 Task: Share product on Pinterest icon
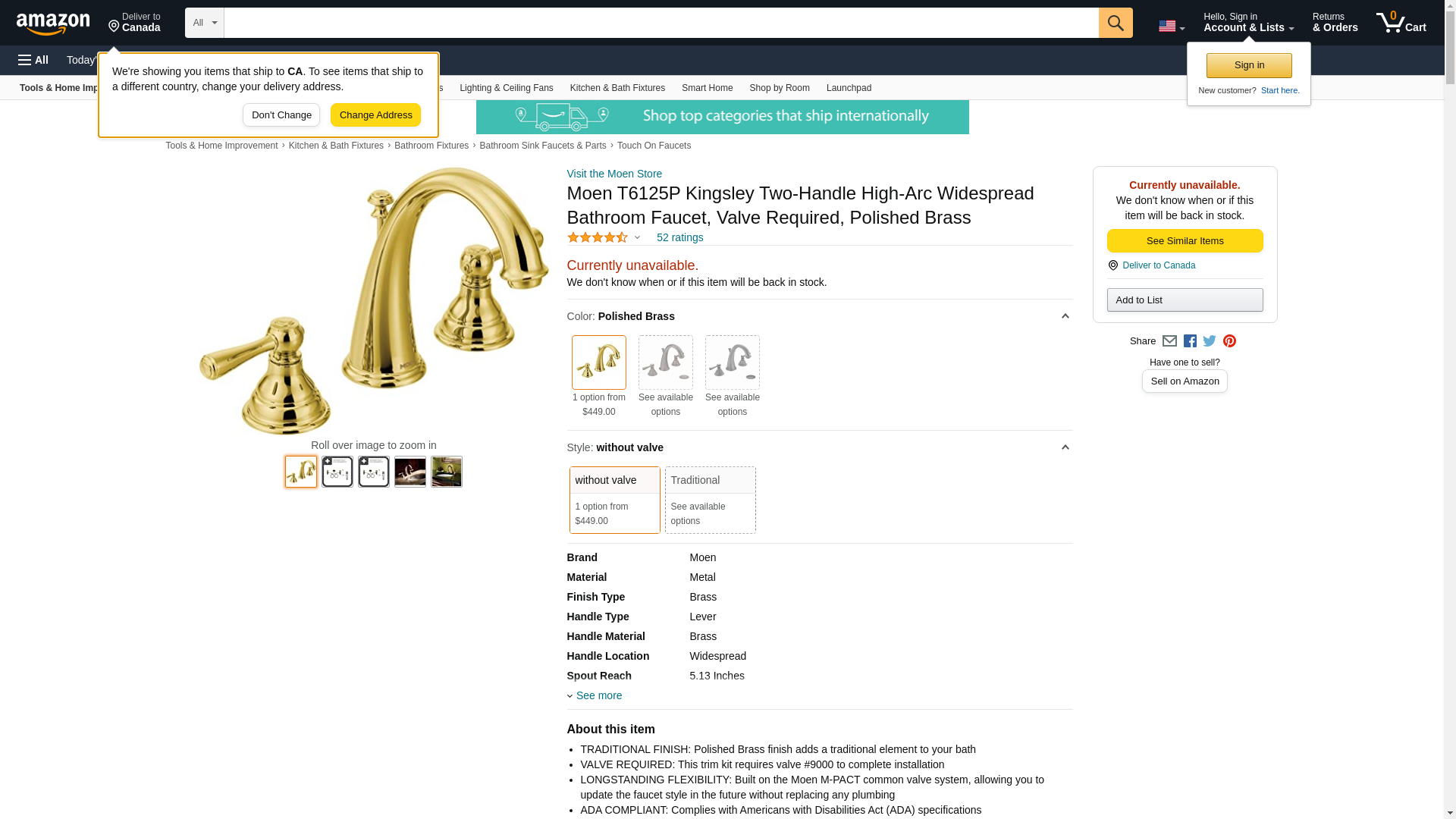[x=1229, y=341]
